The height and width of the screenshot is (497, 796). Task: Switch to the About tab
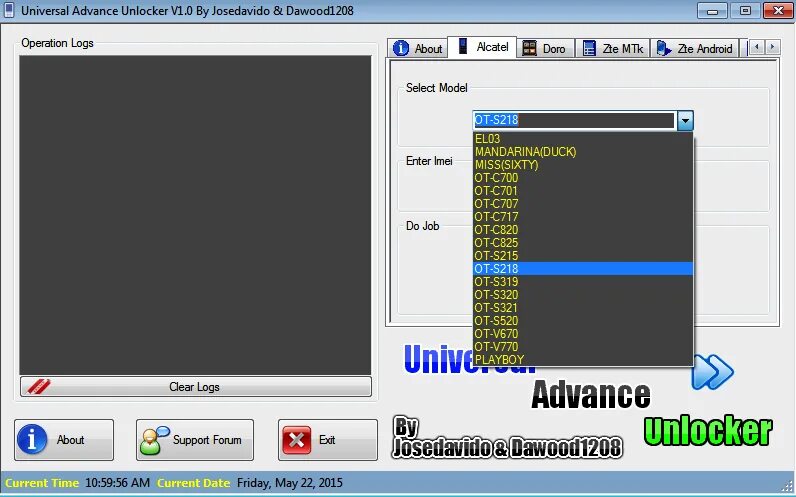click(x=418, y=48)
